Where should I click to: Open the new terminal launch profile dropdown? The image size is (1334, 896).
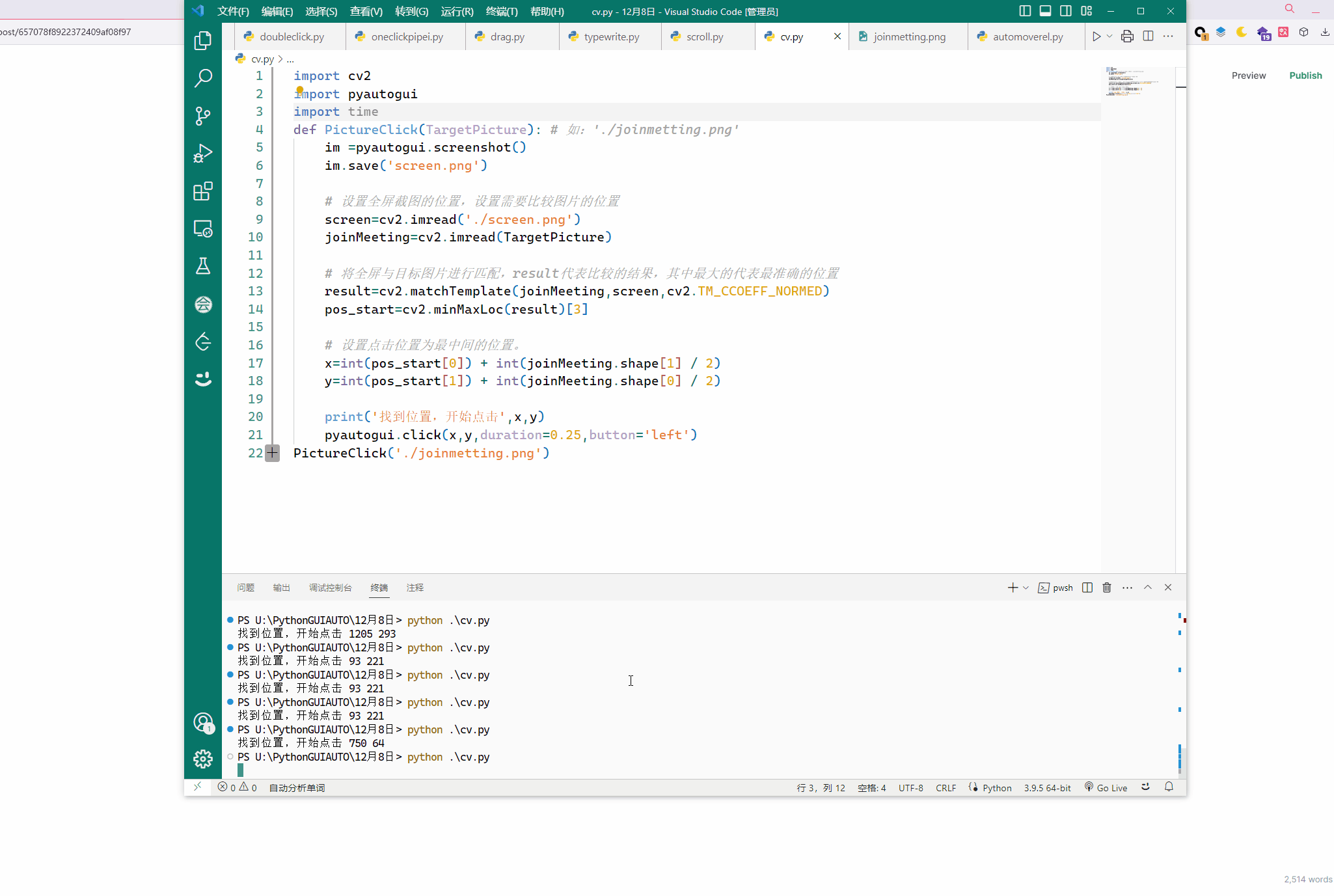(1026, 588)
